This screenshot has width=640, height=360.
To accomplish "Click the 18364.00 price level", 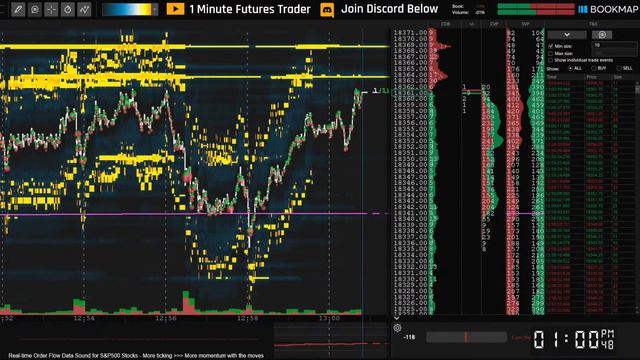I will point(410,75).
